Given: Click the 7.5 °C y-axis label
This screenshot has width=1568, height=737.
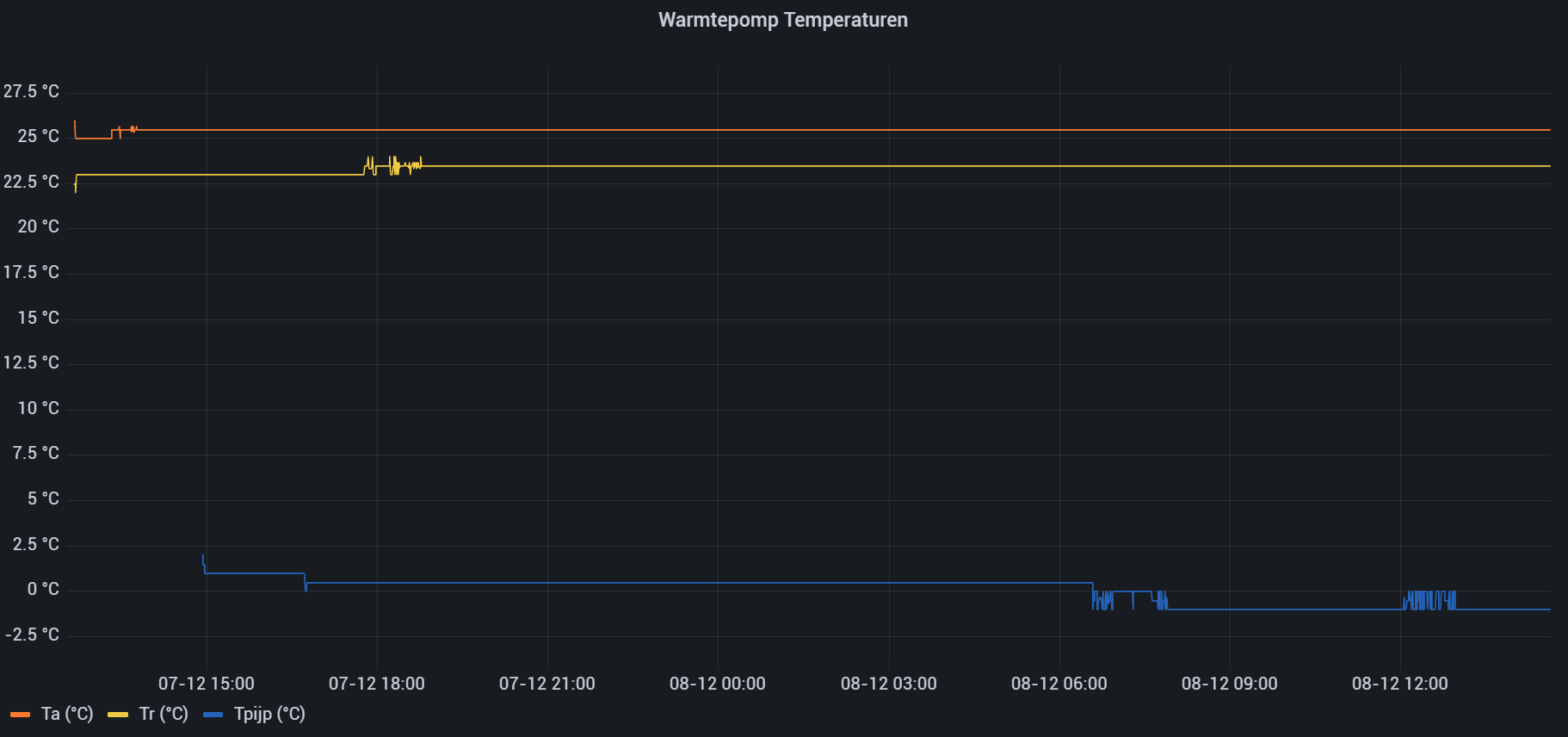Looking at the screenshot, I should tap(36, 453).
